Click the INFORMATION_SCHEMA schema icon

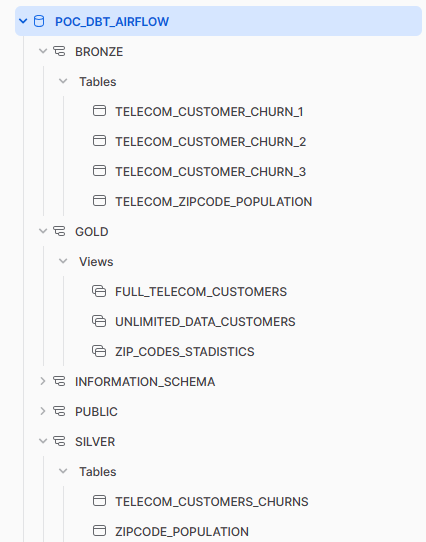pos(59,381)
